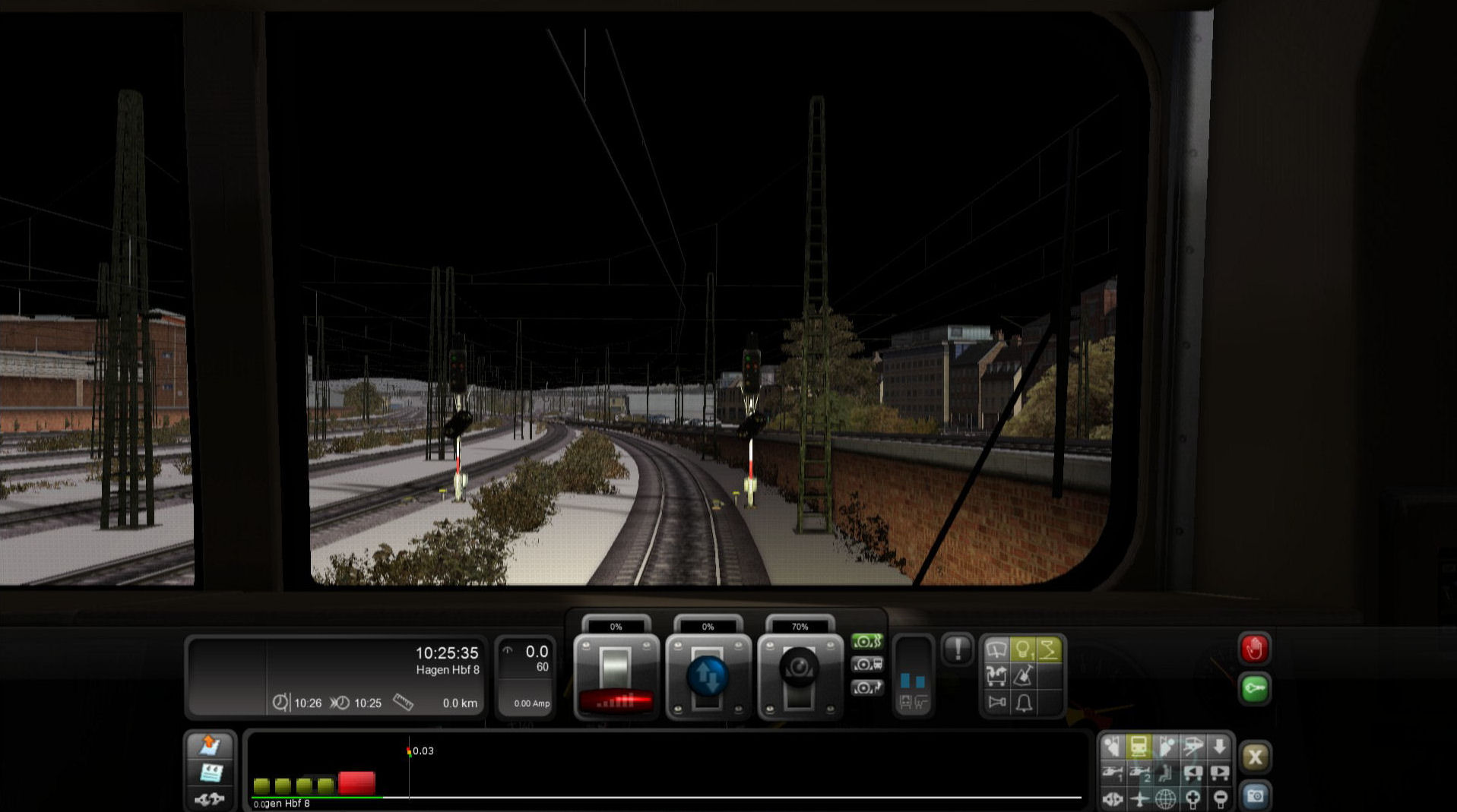
Task: Acknowledge the alerter exclamation button
Action: [x=957, y=649]
